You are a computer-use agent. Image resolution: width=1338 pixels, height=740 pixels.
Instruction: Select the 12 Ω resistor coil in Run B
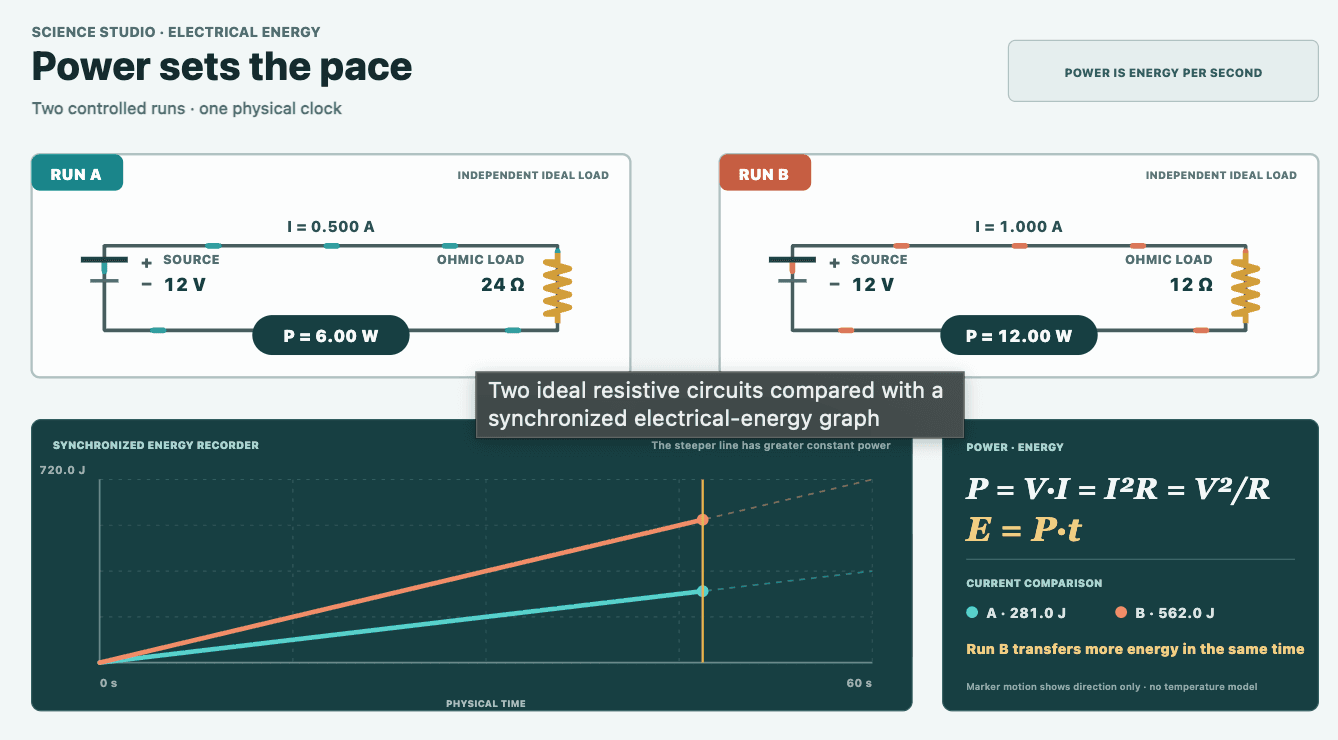(1245, 288)
